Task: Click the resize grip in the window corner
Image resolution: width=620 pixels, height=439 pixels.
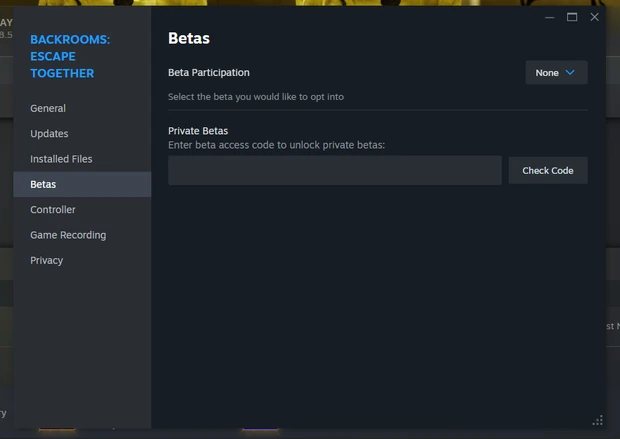Action: click(x=598, y=421)
